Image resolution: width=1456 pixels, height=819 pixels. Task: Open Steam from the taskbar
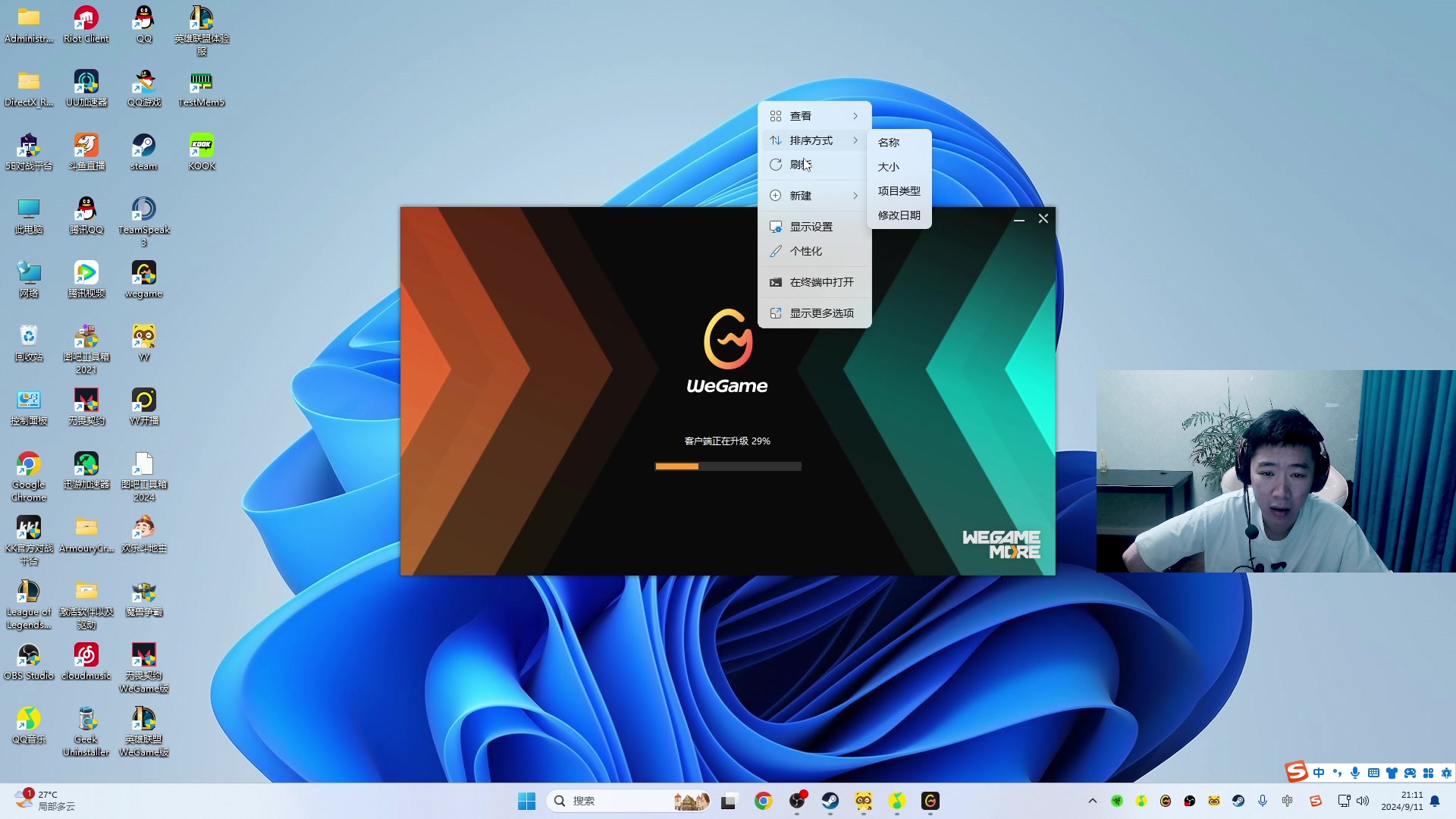(x=830, y=801)
